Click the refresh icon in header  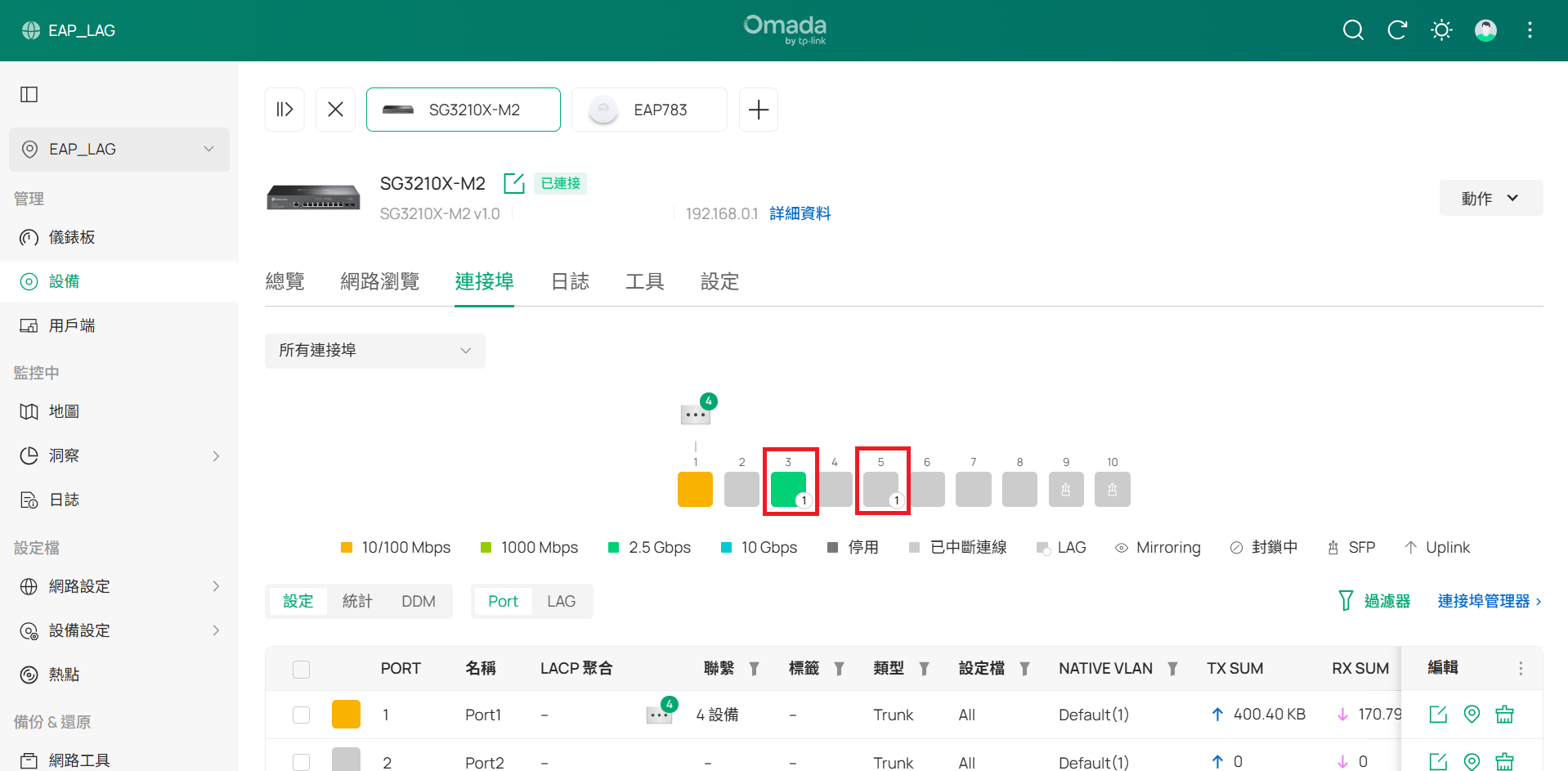1397,30
